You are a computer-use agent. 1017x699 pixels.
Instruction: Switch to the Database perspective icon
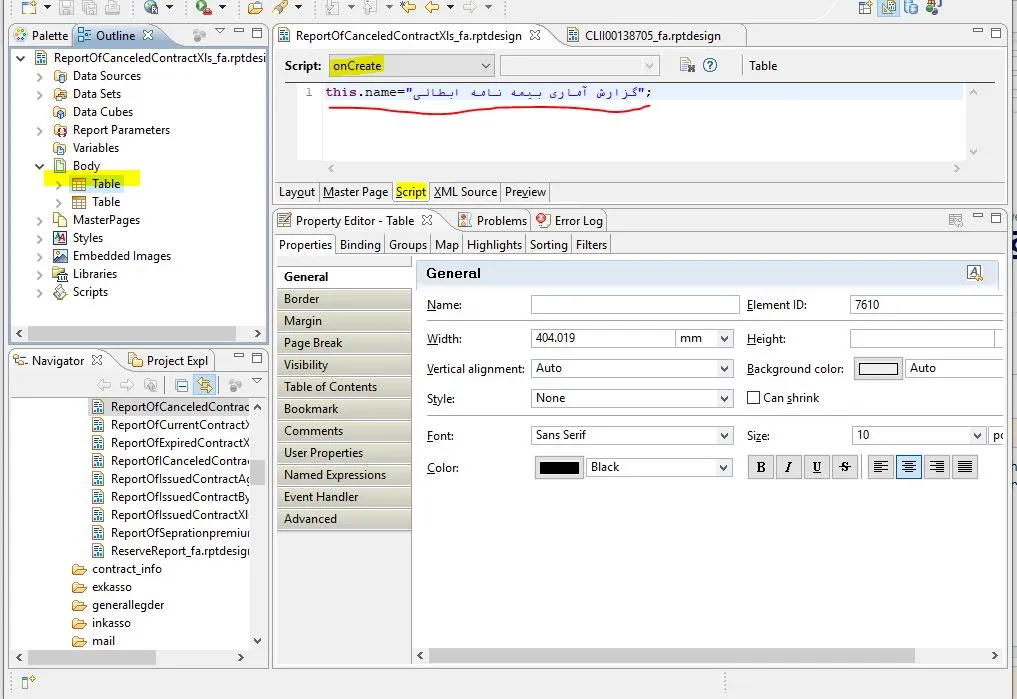pyautogui.click(x=911, y=7)
